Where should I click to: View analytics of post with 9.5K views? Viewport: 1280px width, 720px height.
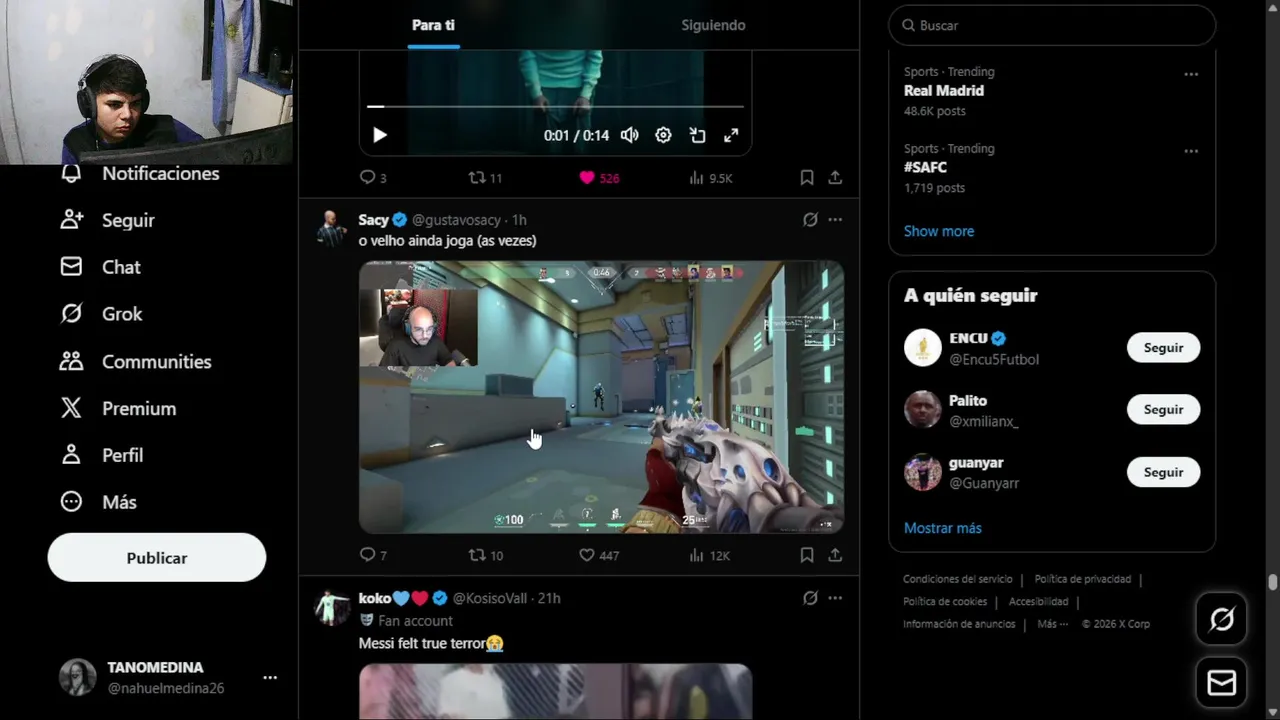pyautogui.click(x=710, y=177)
